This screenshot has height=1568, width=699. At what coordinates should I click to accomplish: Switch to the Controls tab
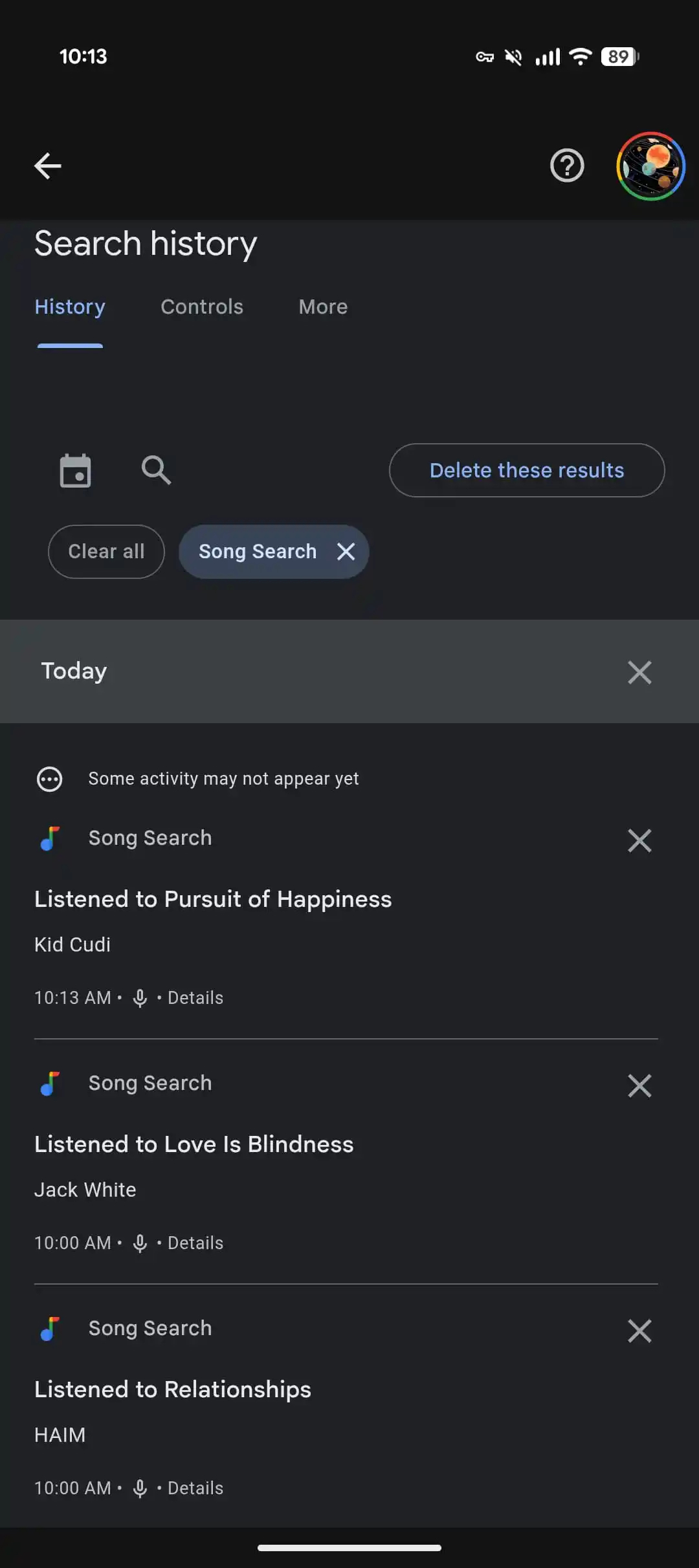coord(202,307)
